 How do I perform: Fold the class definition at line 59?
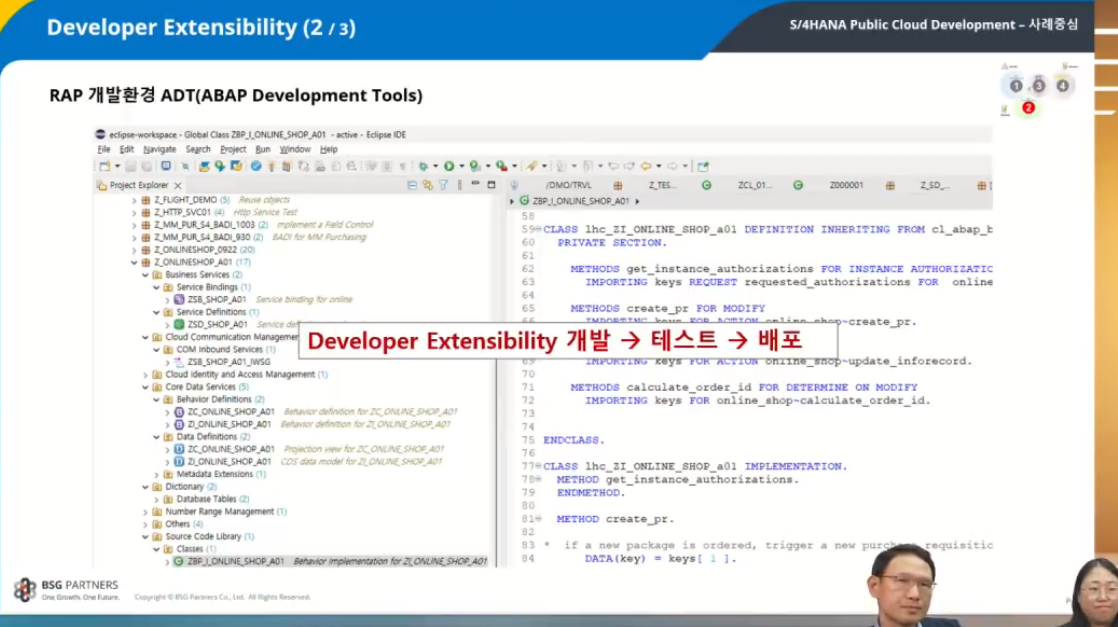tap(539, 230)
